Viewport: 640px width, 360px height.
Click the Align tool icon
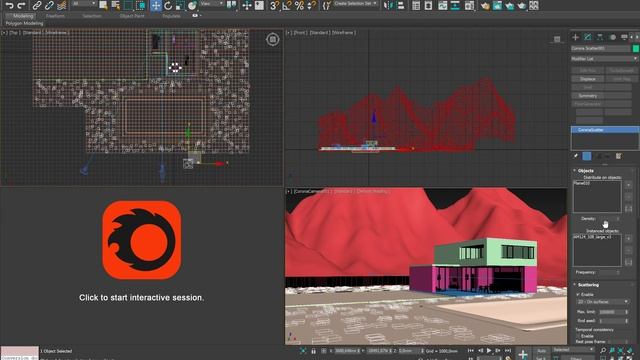[400, 5]
